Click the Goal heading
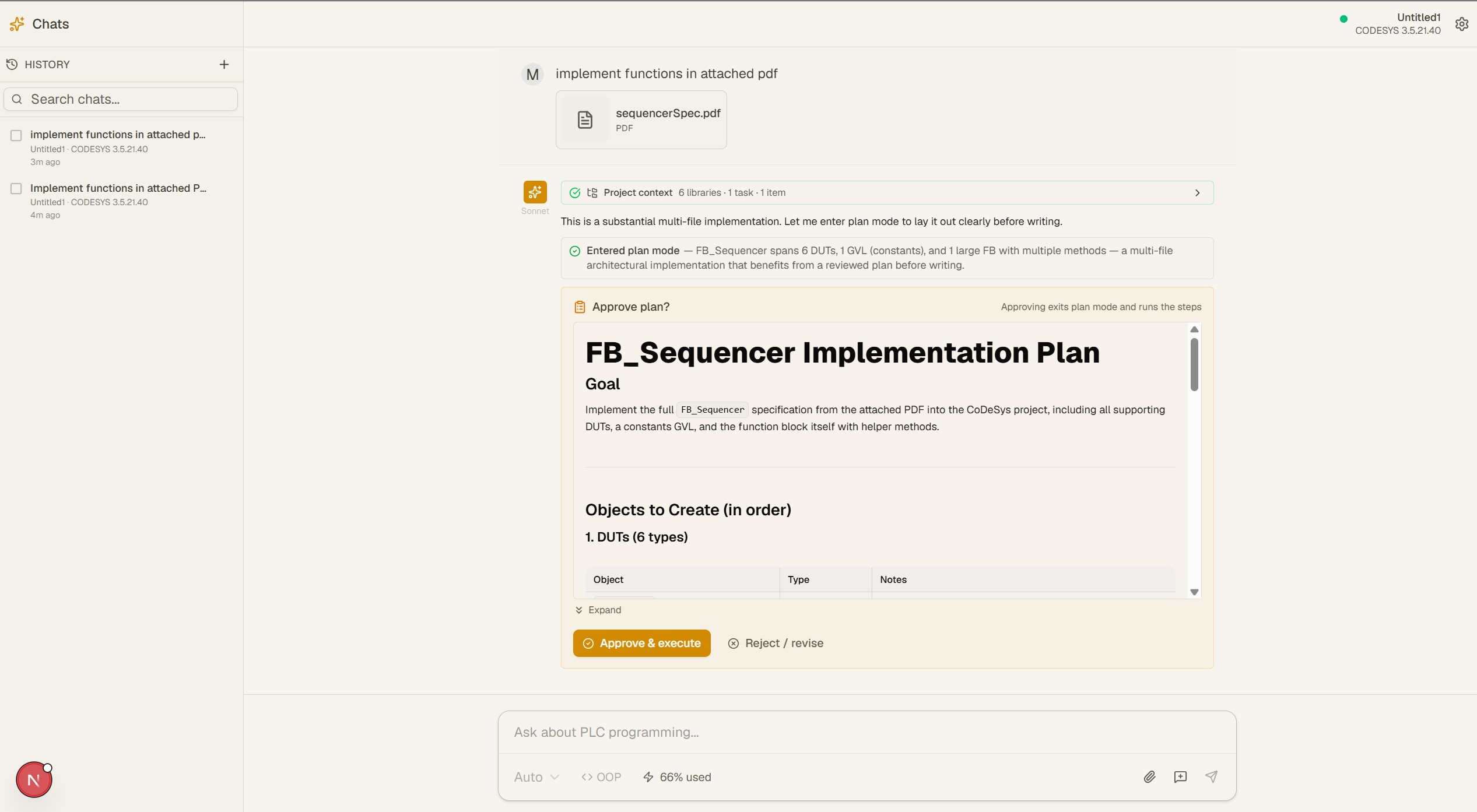 tap(602, 384)
